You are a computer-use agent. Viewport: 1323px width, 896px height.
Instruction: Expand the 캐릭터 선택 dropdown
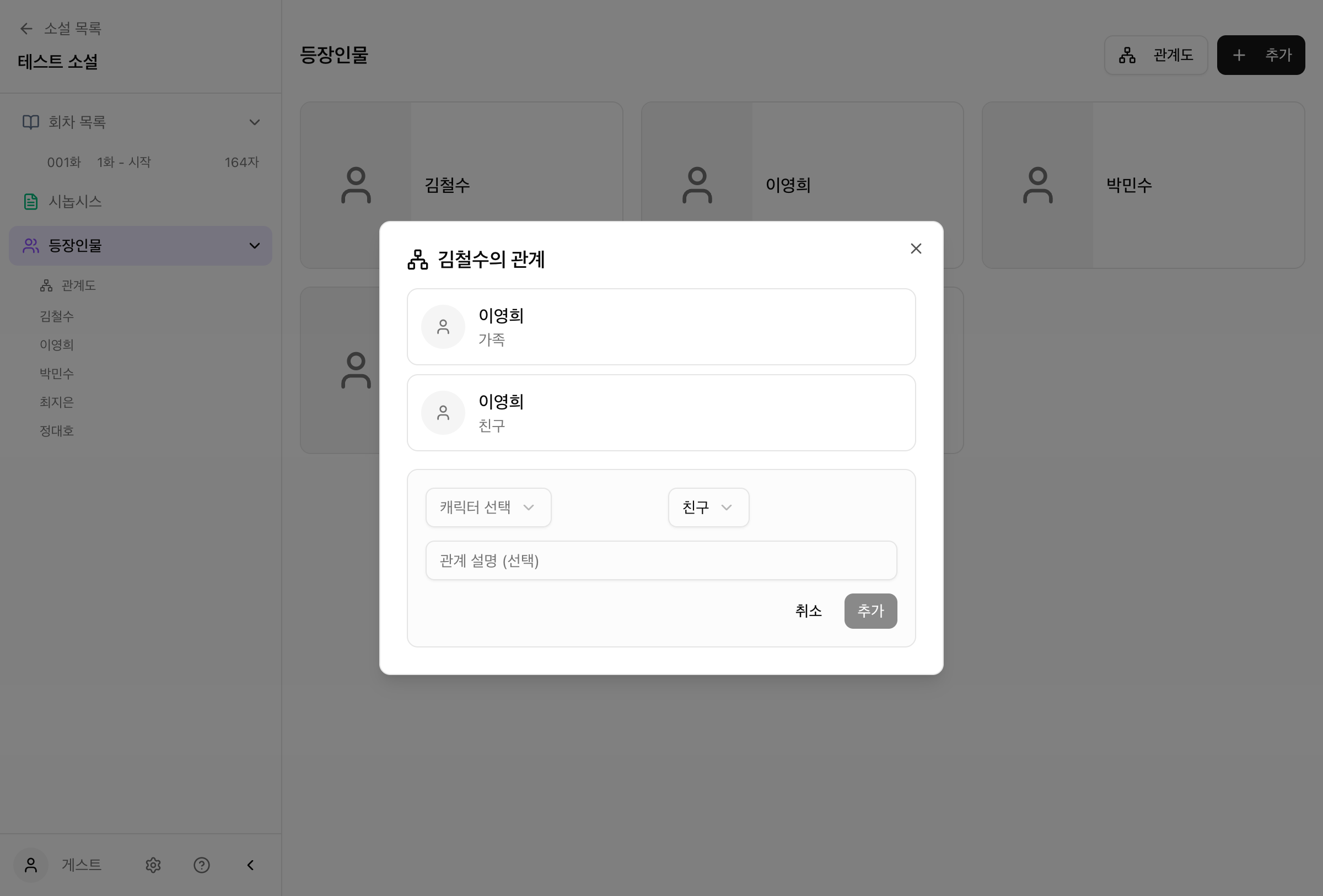[x=488, y=508]
